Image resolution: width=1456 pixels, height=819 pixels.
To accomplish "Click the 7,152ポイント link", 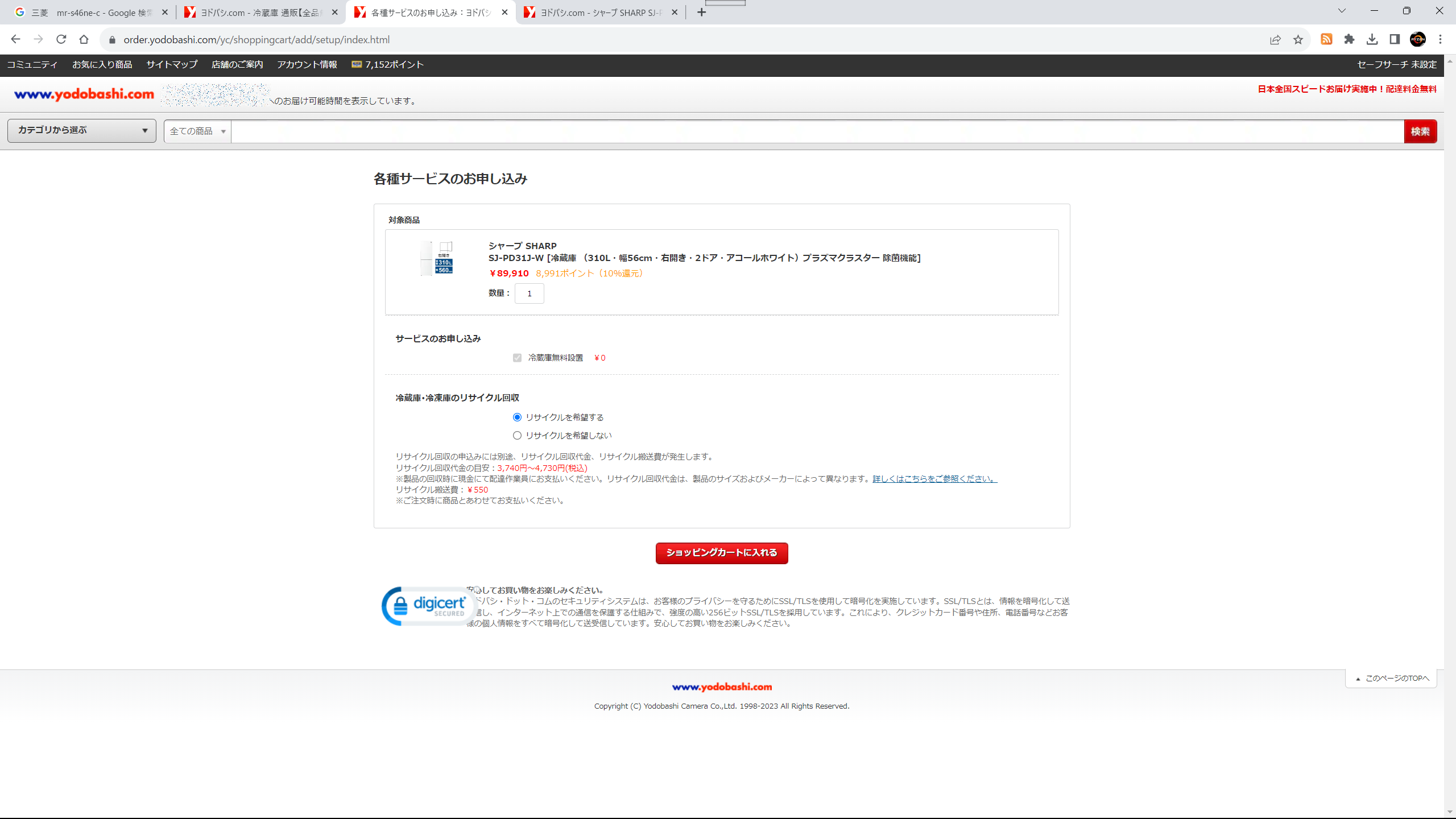I will (388, 65).
